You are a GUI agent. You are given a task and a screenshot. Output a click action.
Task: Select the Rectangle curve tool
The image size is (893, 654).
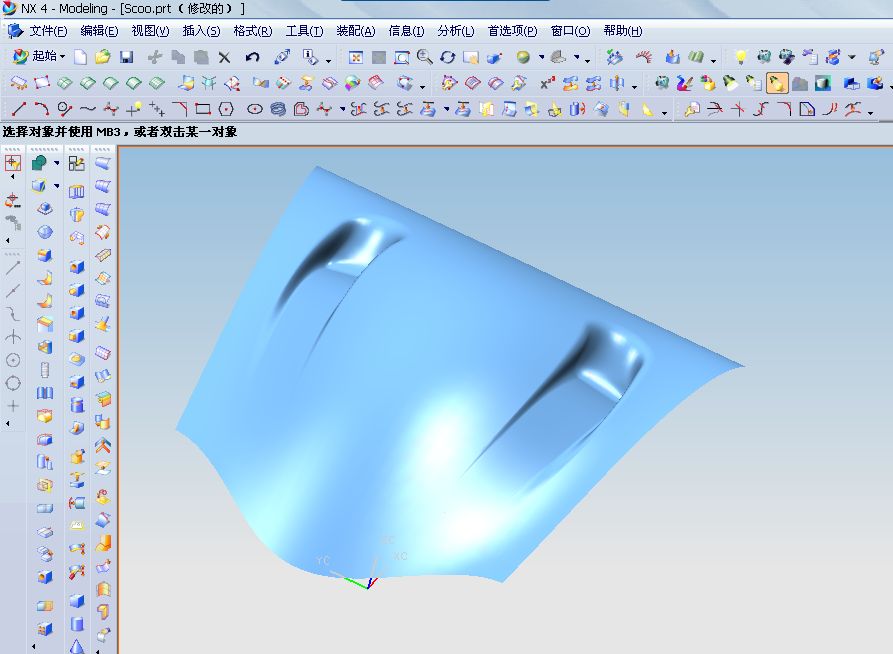coord(203,109)
